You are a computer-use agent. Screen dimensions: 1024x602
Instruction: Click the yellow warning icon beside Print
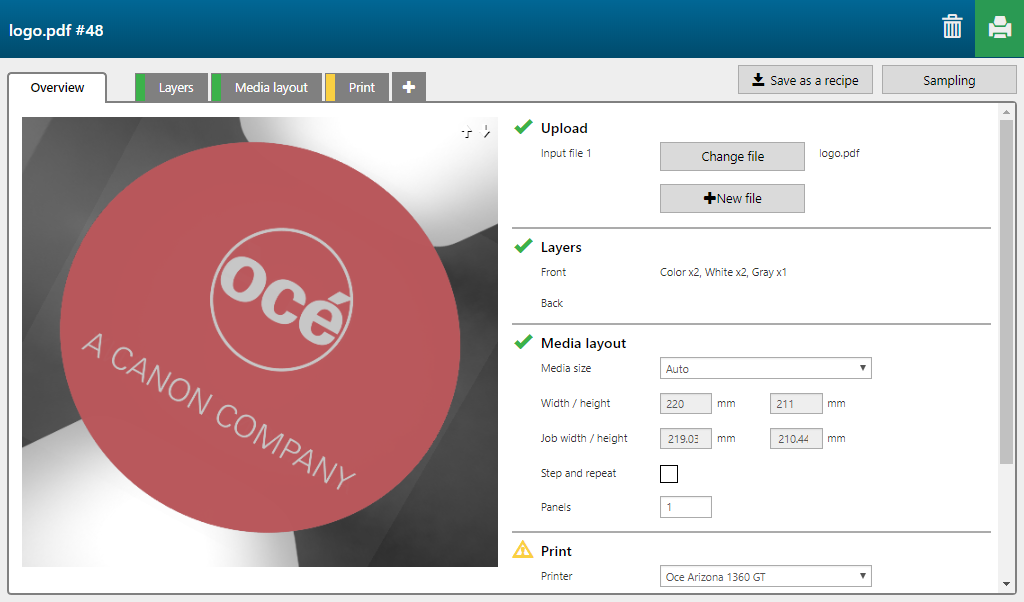click(x=522, y=550)
